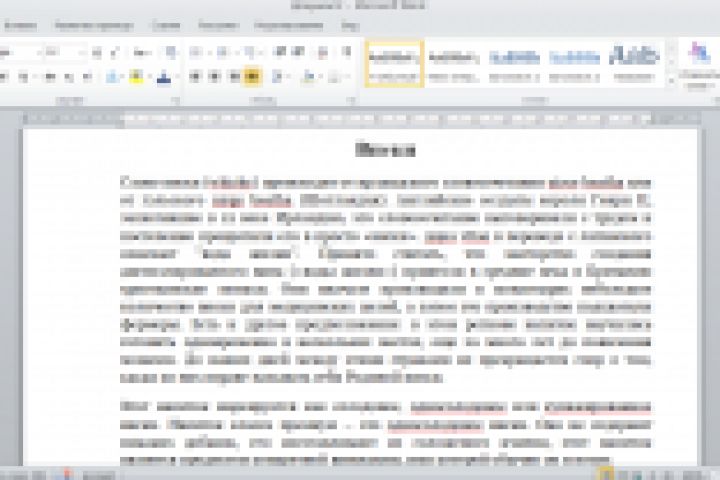Apply the yellow text highlight marker

click(135, 77)
